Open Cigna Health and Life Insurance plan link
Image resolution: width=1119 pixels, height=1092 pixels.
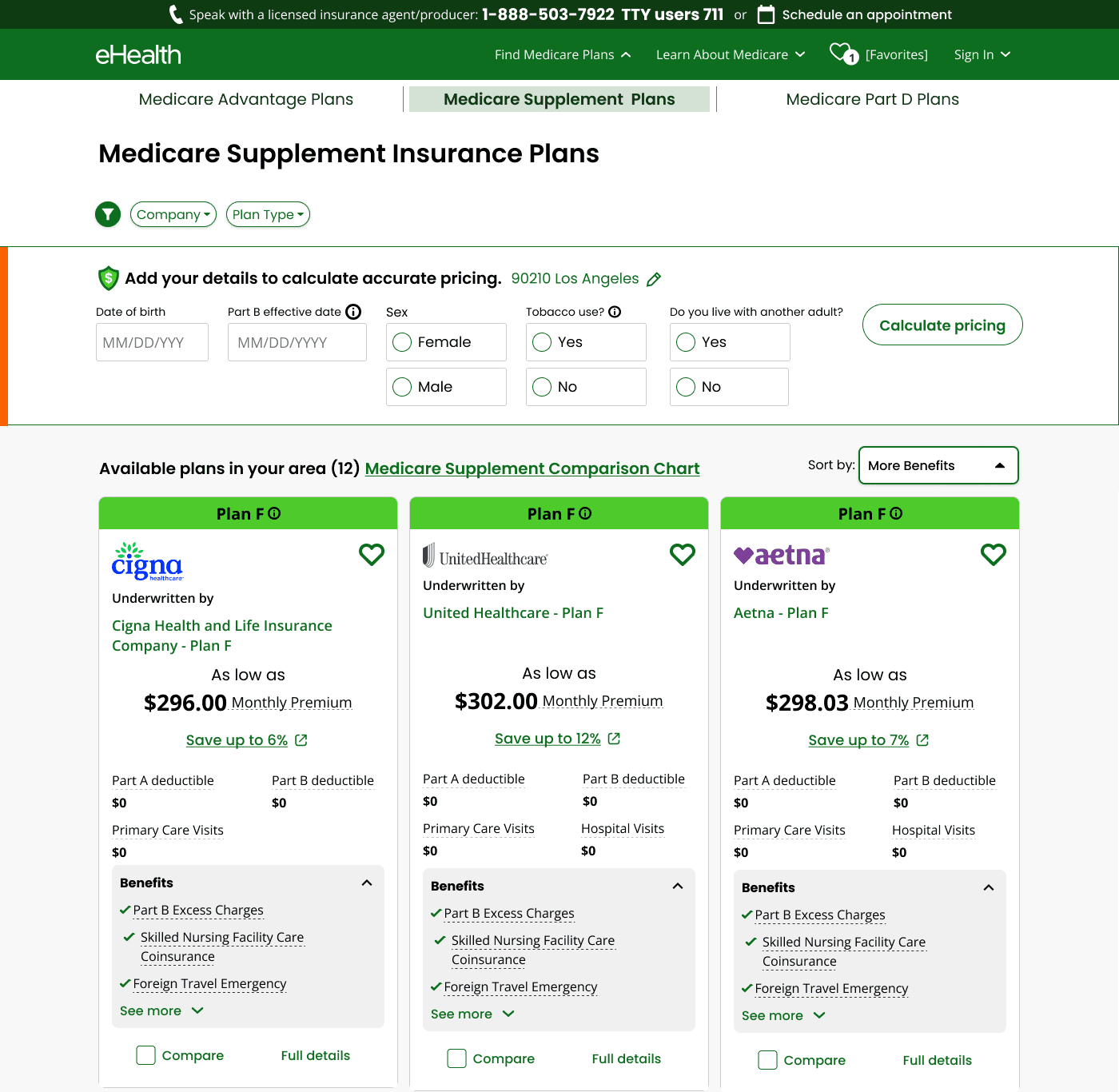point(222,636)
